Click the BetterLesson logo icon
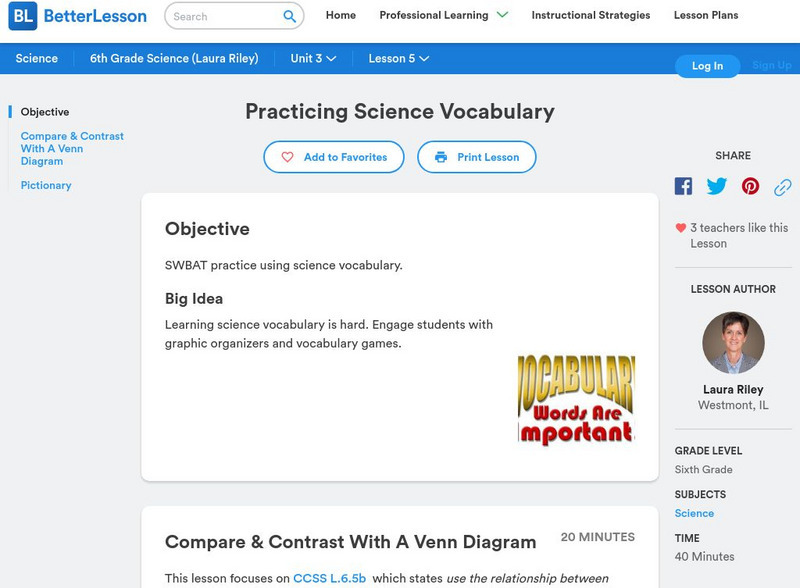The height and width of the screenshot is (588, 800). tap(22, 16)
